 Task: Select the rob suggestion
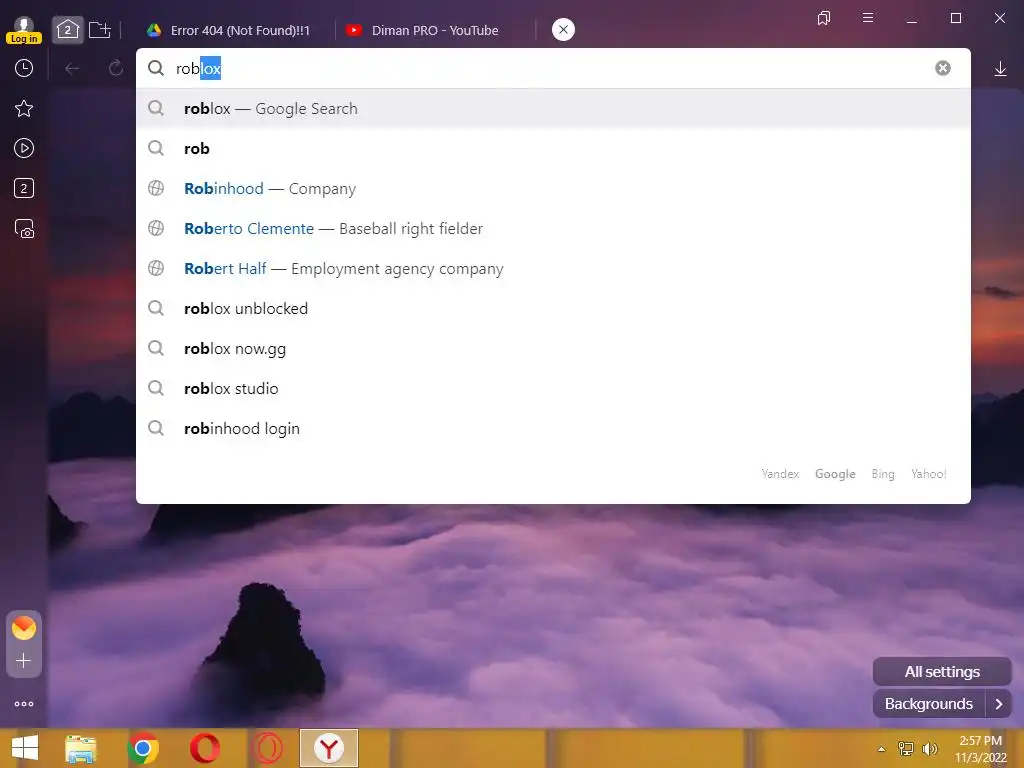coord(553,148)
